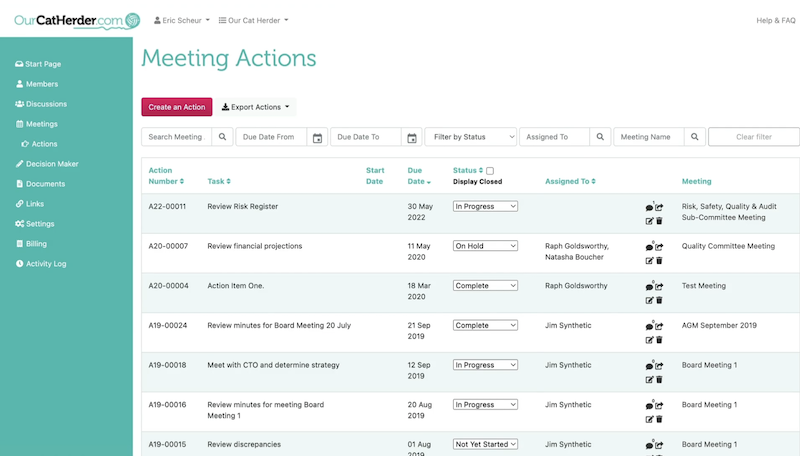Edit the Review financial projections action
Viewport: 800px width, 456px height.
tap(649, 261)
